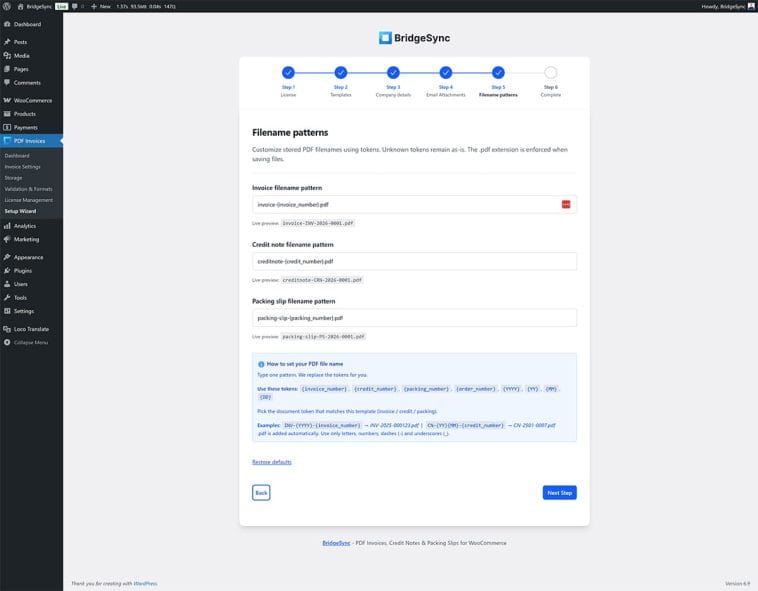Click the Analytics bar chart icon
758x591 pixels.
(7, 226)
